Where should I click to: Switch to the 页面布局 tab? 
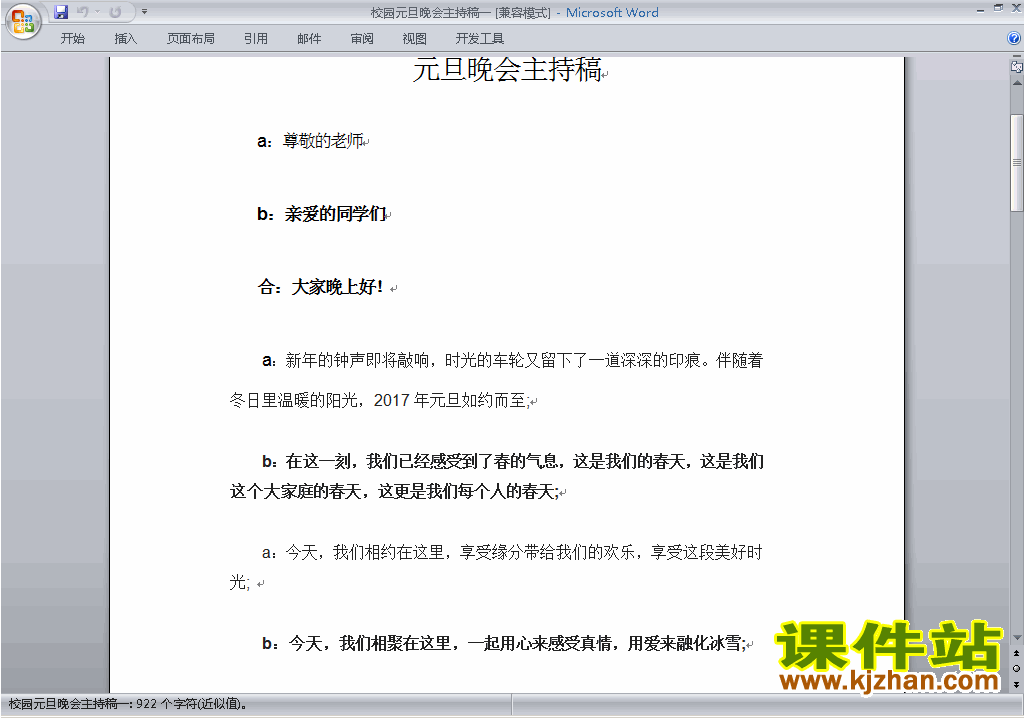pos(191,39)
